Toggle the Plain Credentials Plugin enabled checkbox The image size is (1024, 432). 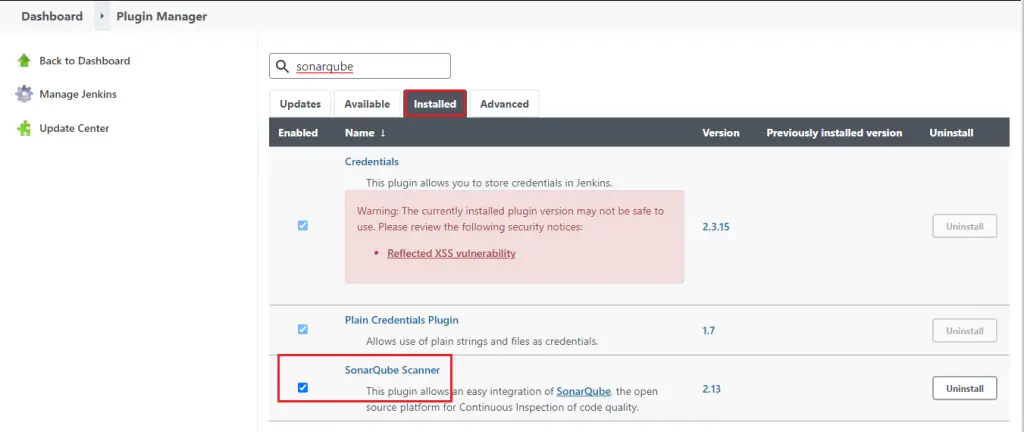[x=302, y=330]
